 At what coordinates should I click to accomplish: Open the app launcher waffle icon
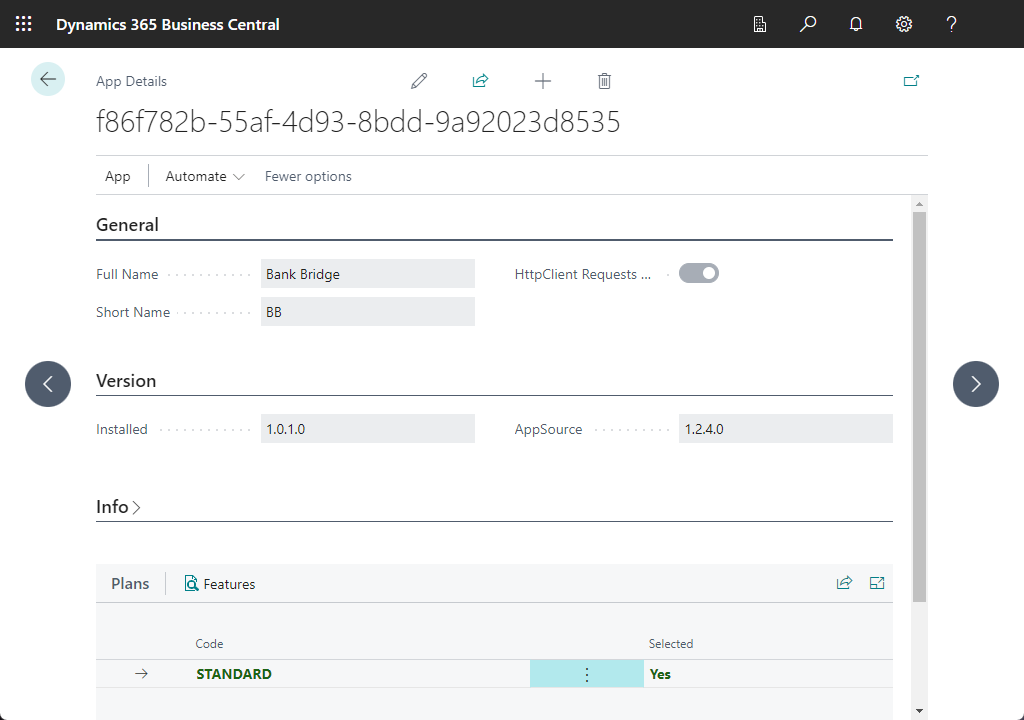click(x=24, y=24)
